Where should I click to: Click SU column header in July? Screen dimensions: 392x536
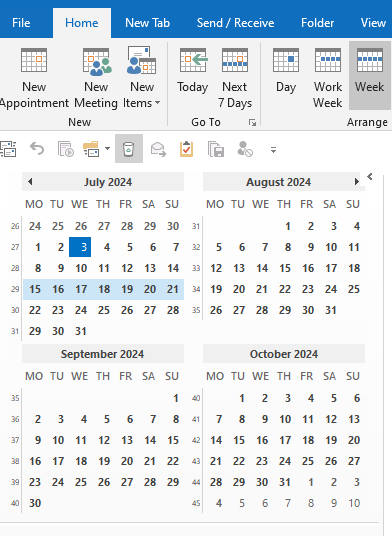coord(172,204)
